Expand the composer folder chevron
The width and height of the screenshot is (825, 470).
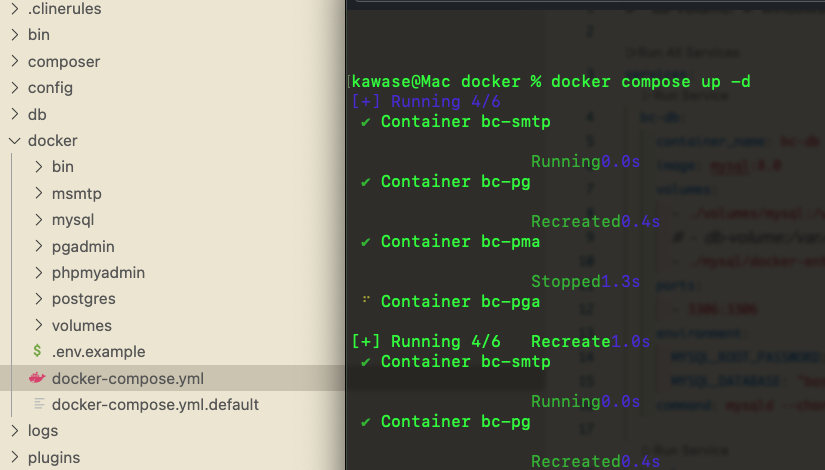[x=14, y=62]
